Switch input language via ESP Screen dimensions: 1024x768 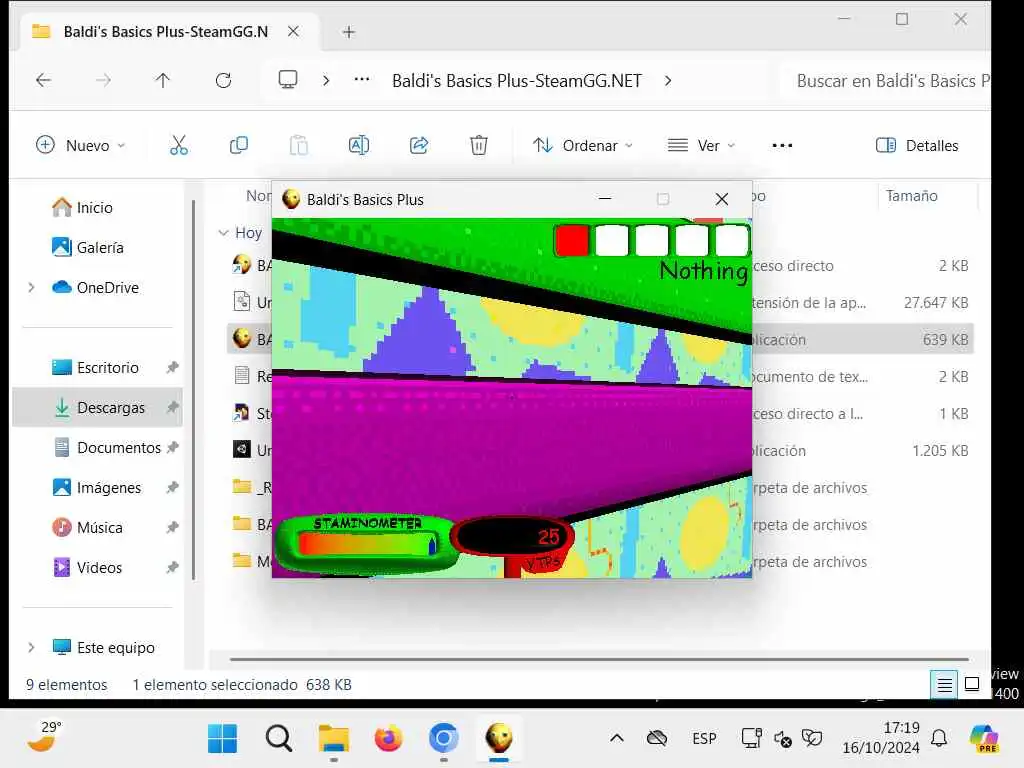click(x=704, y=739)
